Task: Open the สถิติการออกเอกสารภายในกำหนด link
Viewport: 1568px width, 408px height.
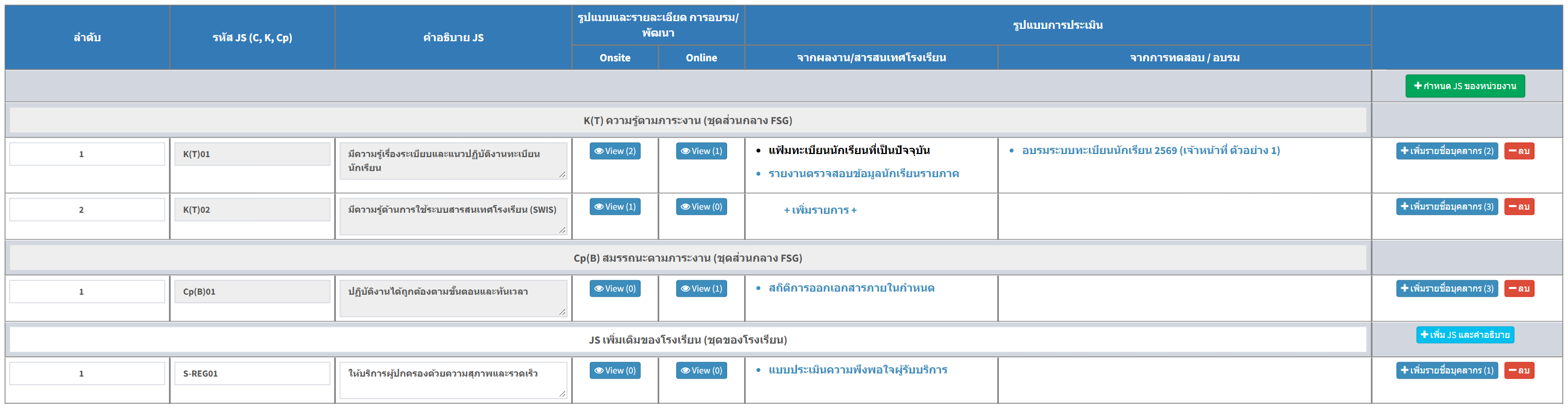Action: pos(852,288)
